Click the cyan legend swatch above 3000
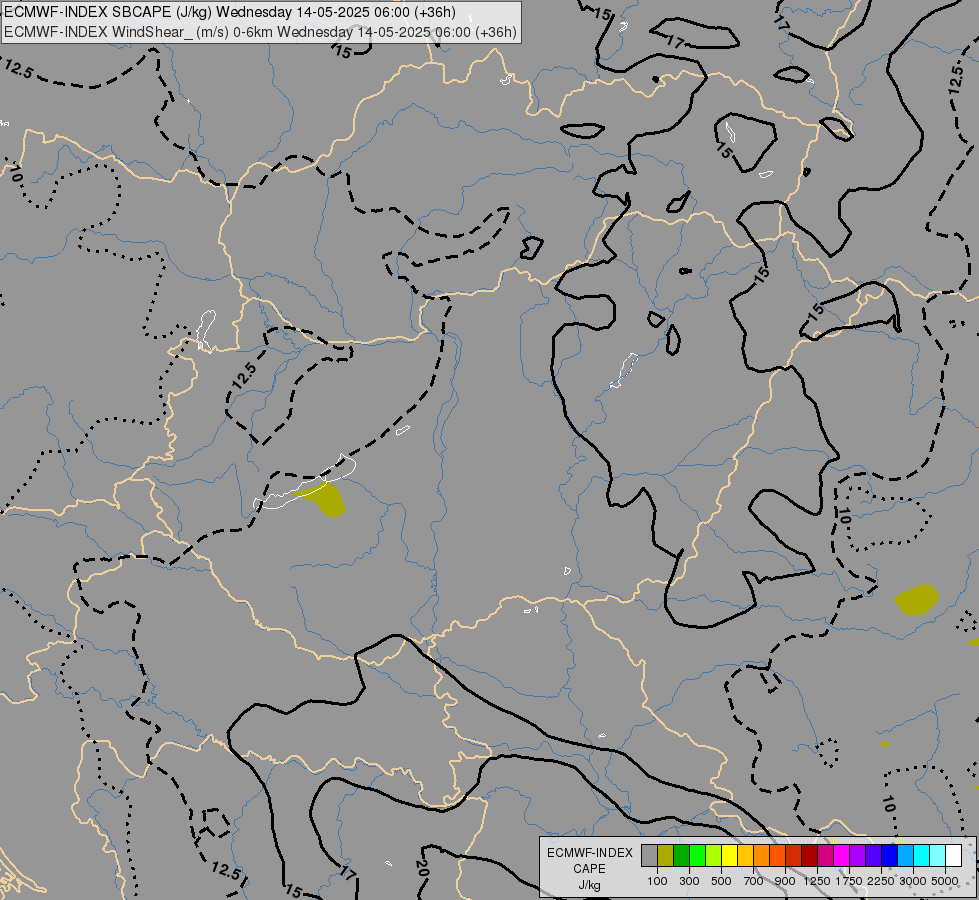Screen dimensions: 979x900 point(921,855)
